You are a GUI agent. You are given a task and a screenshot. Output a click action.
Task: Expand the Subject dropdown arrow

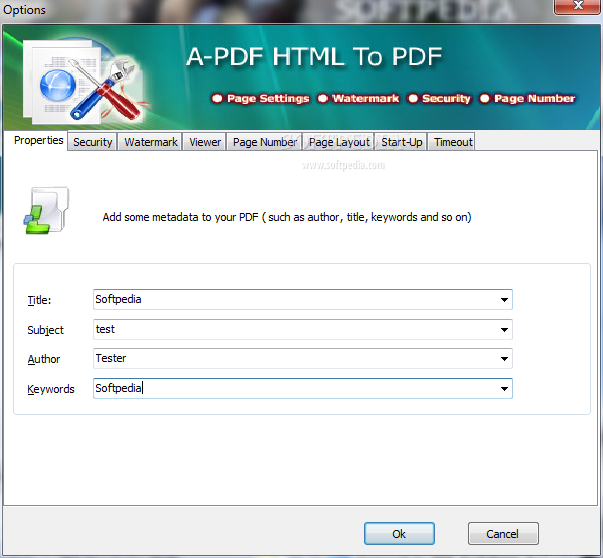[x=504, y=330]
